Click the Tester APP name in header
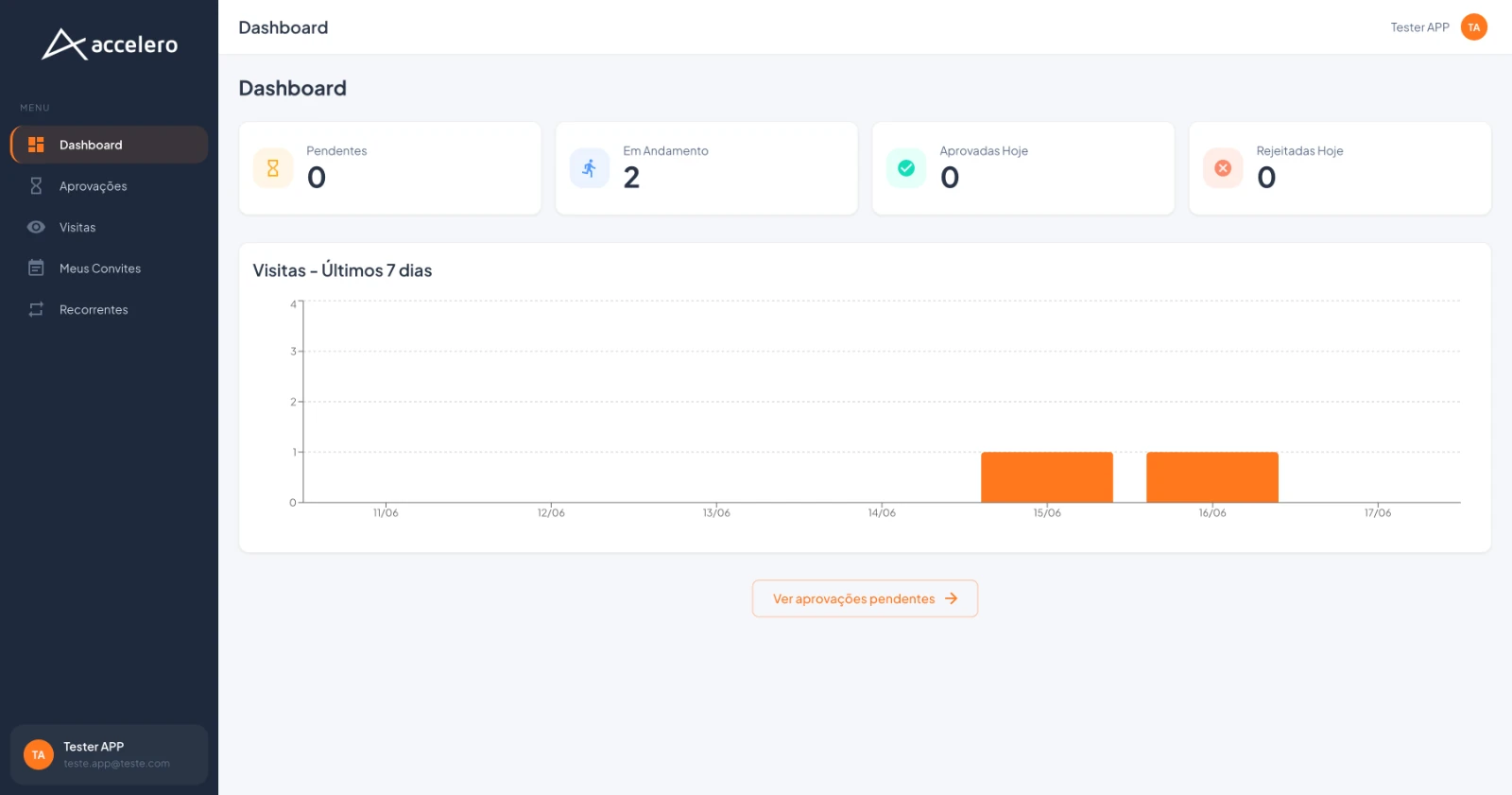 tap(1419, 27)
